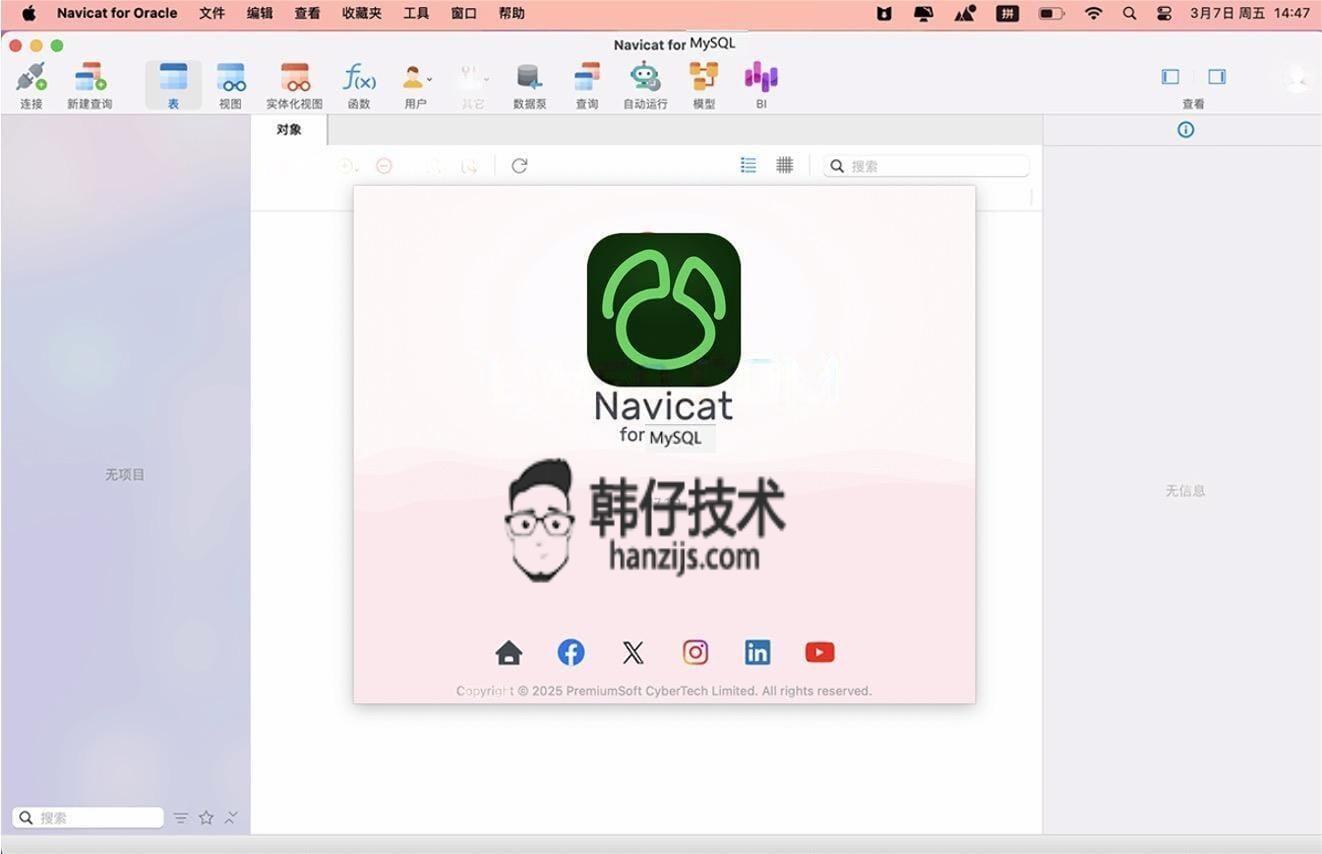Open the 用户 users icon
Image resolution: width=1322 pixels, height=854 pixels.
(x=413, y=85)
